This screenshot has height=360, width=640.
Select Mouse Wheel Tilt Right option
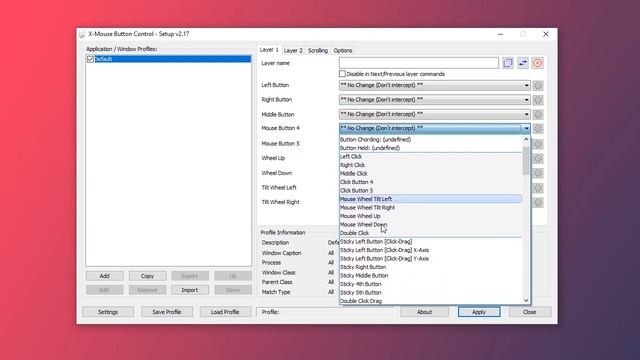431,208
